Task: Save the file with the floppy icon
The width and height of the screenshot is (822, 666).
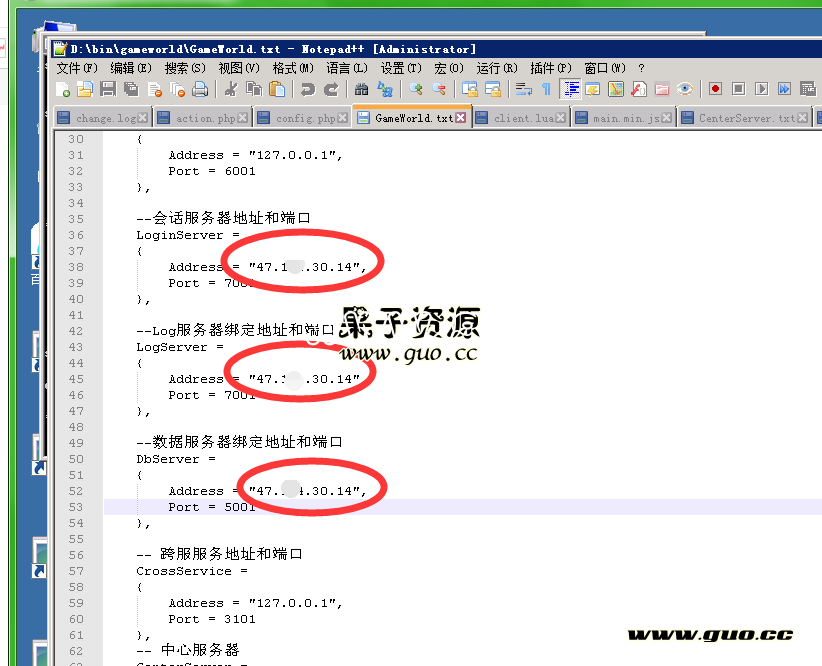Action: click(108, 90)
